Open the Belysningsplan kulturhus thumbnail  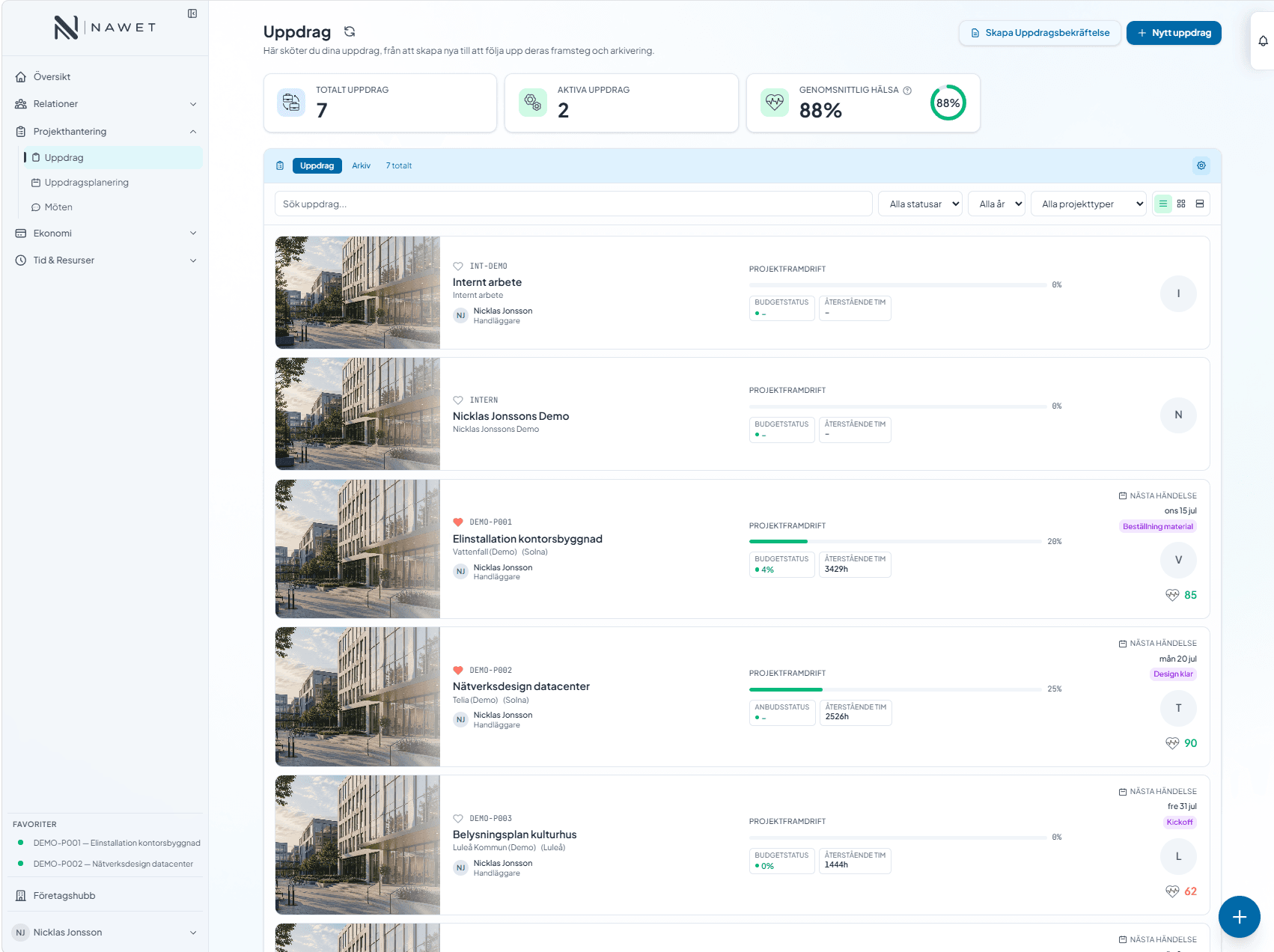pos(358,845)
